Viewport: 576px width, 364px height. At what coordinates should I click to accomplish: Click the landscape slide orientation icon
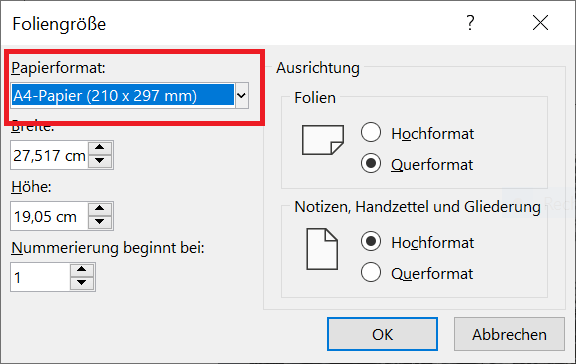pyautogui.click(x=323, y=140)
